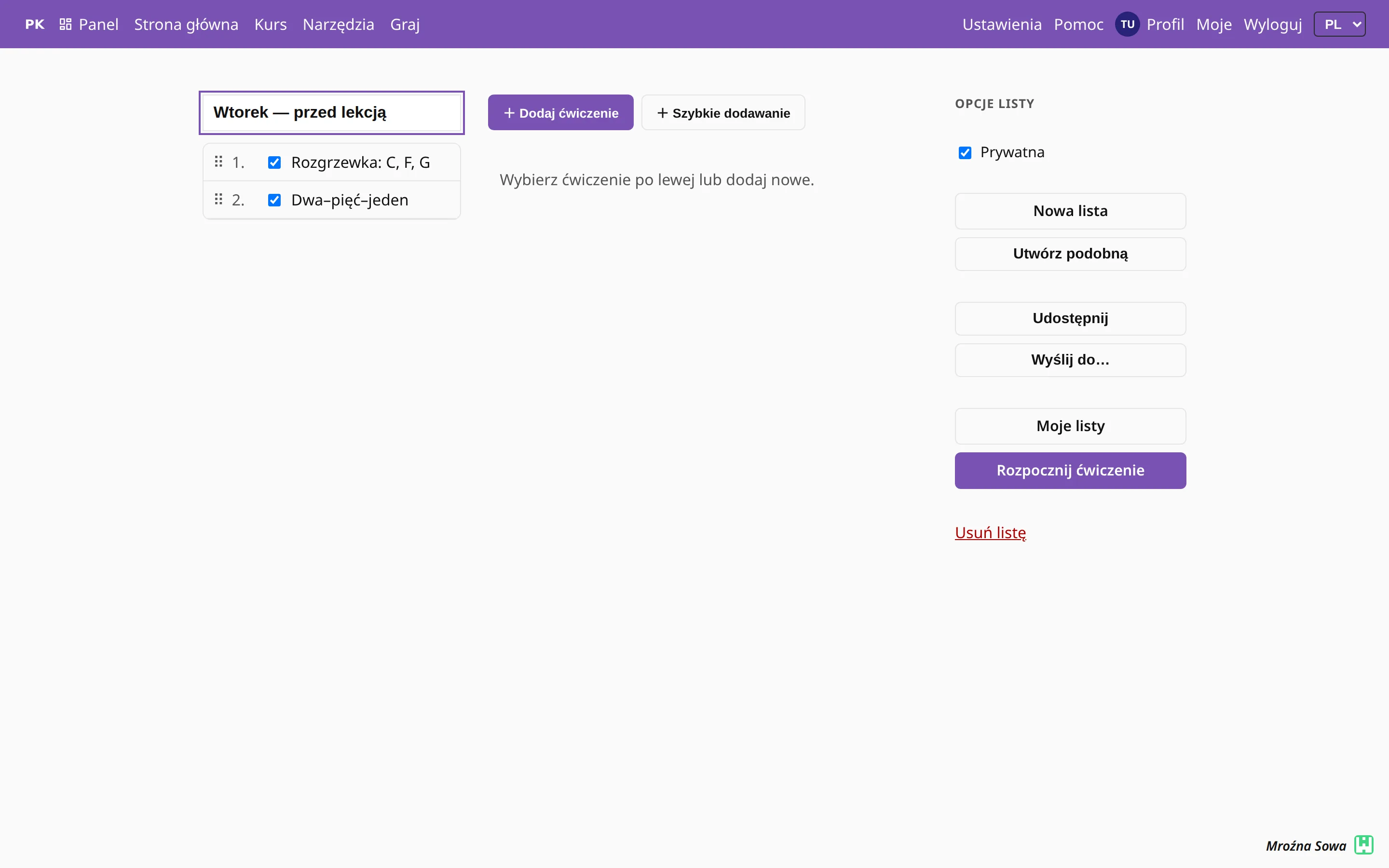Click green icon beside Mroźna Sowa
This screenshot has width=1389, height=868.
tap(1363, 845)
